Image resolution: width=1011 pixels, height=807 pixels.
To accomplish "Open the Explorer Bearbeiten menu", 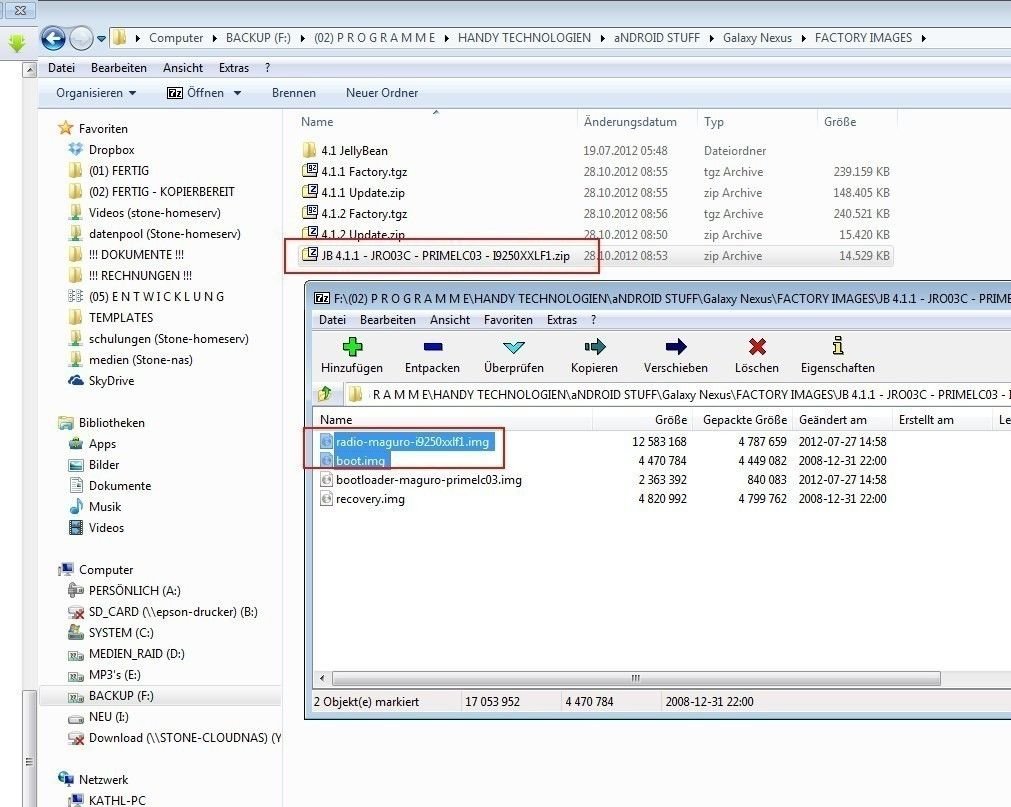I will pyautogui.click(x=119, y=68).
